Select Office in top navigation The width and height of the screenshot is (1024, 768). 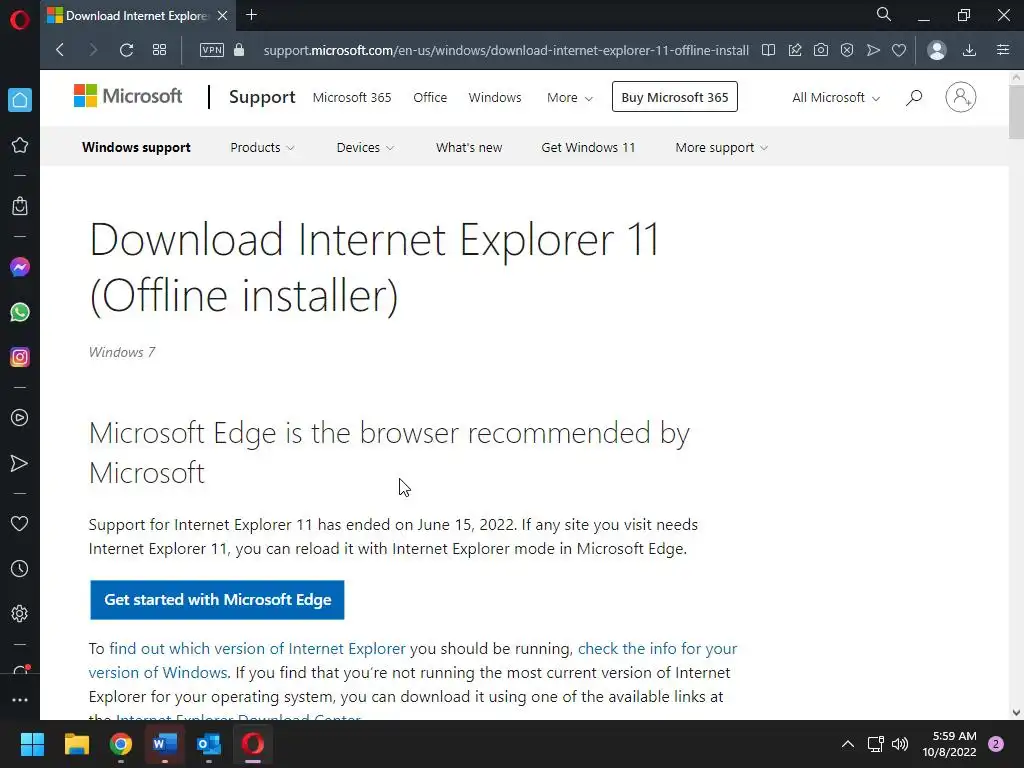pos(430,97)
